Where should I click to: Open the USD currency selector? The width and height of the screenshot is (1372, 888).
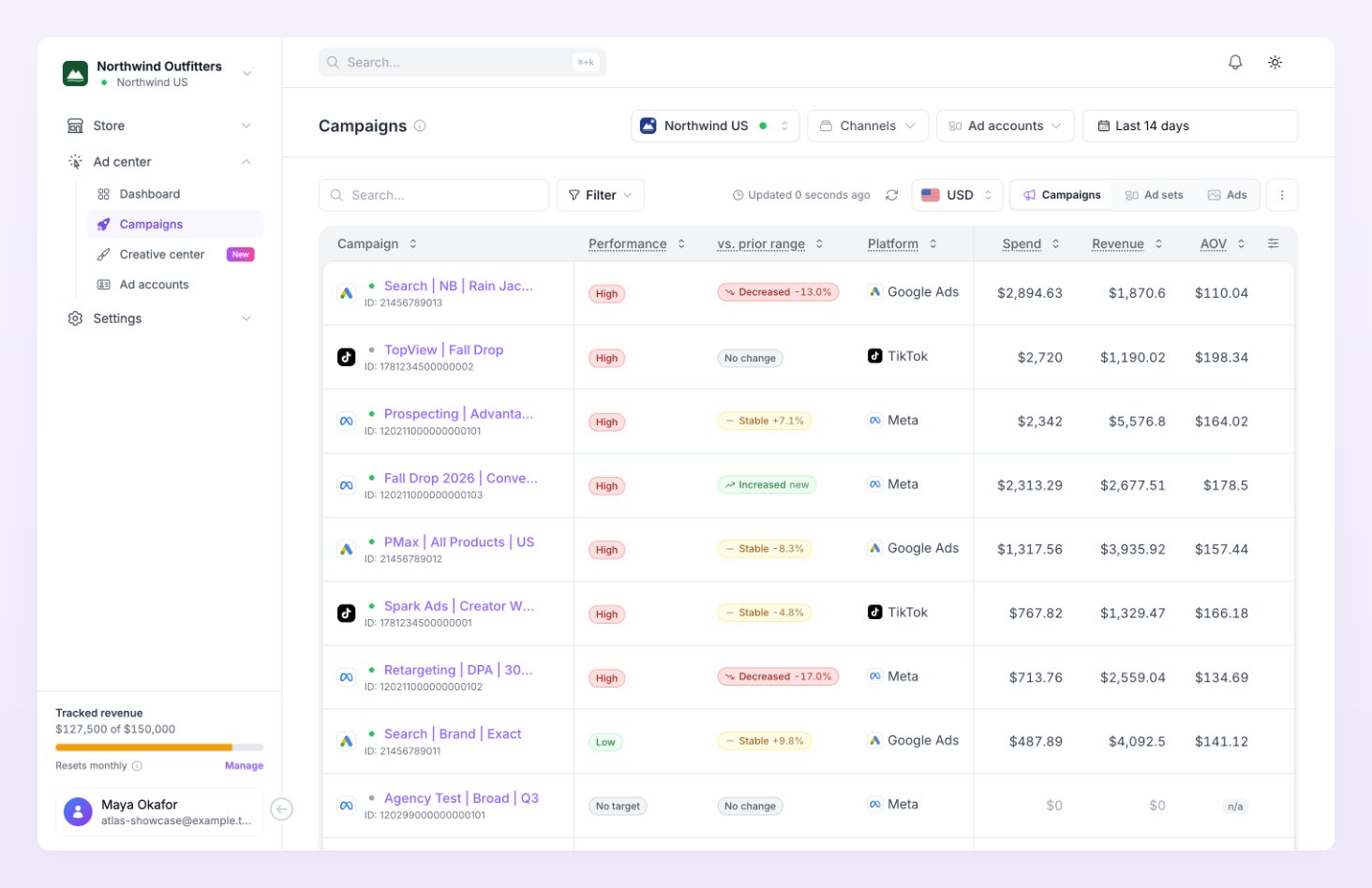(957, 195)
